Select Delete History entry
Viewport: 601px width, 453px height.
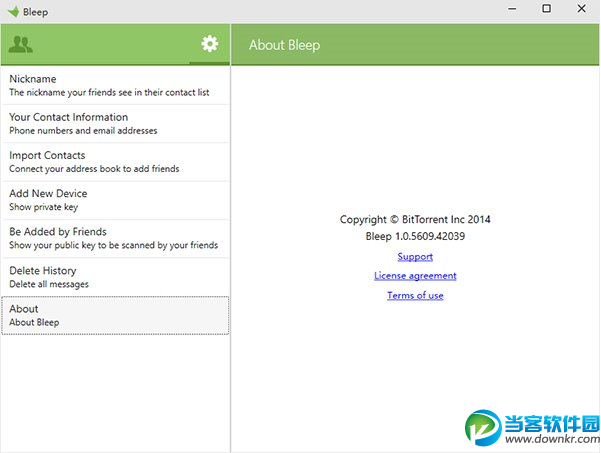115,277
